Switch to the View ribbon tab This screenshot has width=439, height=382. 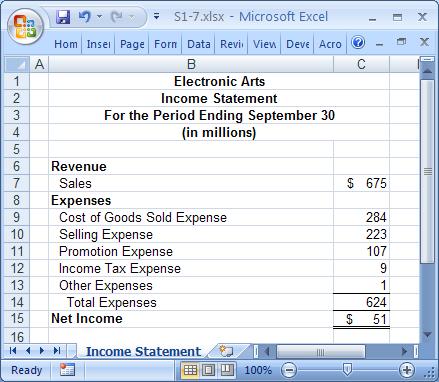pyautogui.click(x=264, y=44)
